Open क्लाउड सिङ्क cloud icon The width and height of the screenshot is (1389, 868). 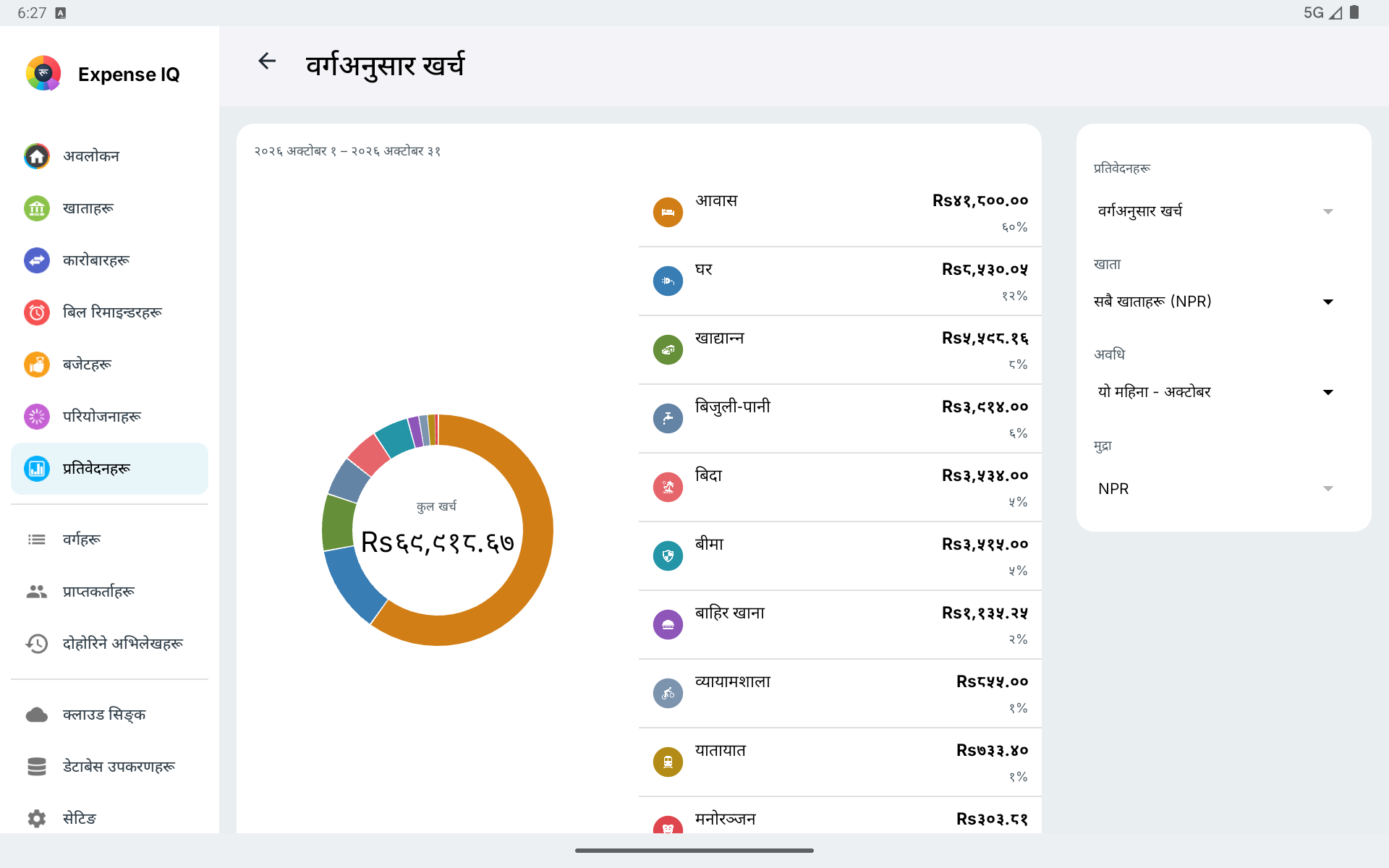pyautogui.click(x=37, y=715)
